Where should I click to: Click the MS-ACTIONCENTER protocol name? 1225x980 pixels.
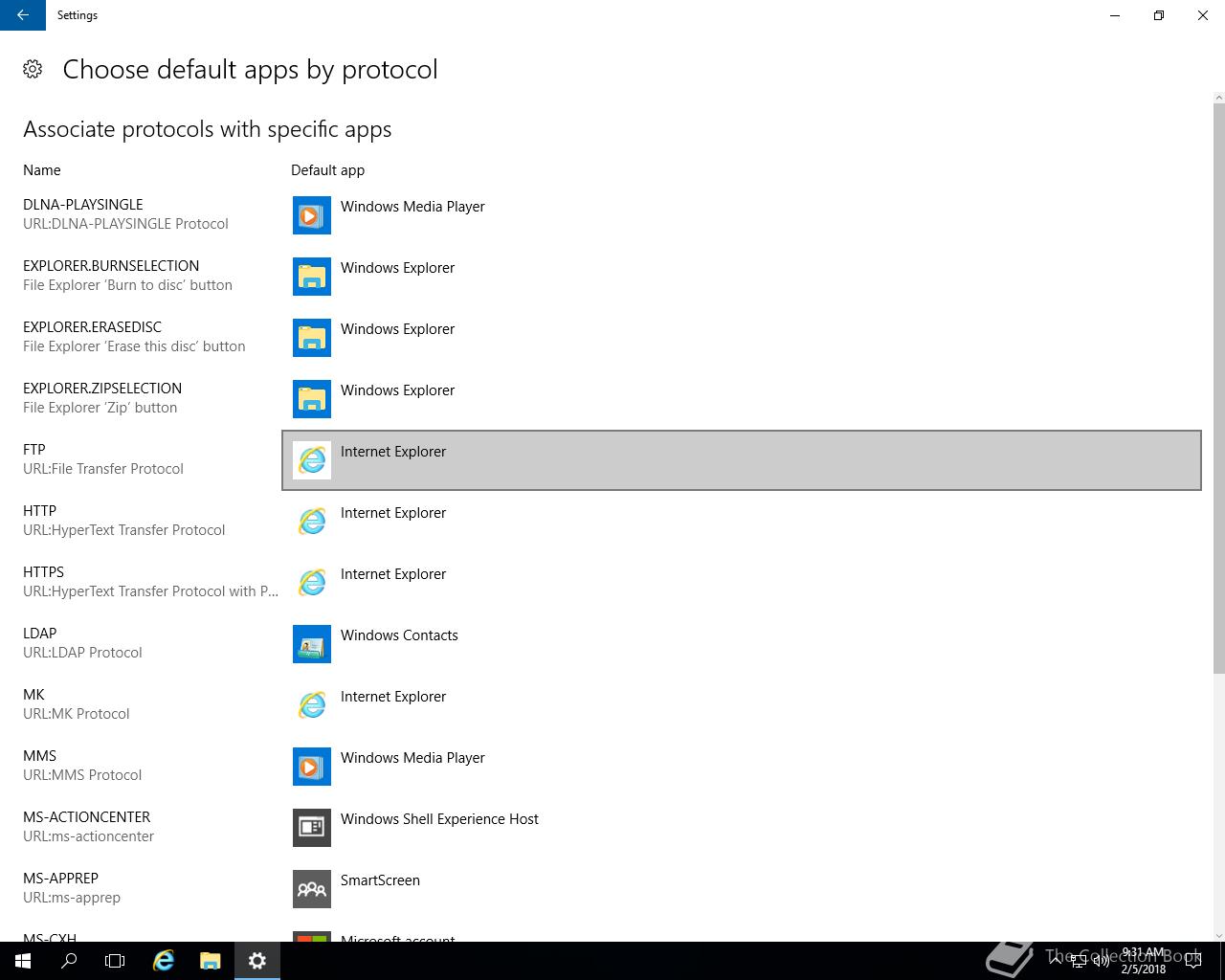(87, 817)
